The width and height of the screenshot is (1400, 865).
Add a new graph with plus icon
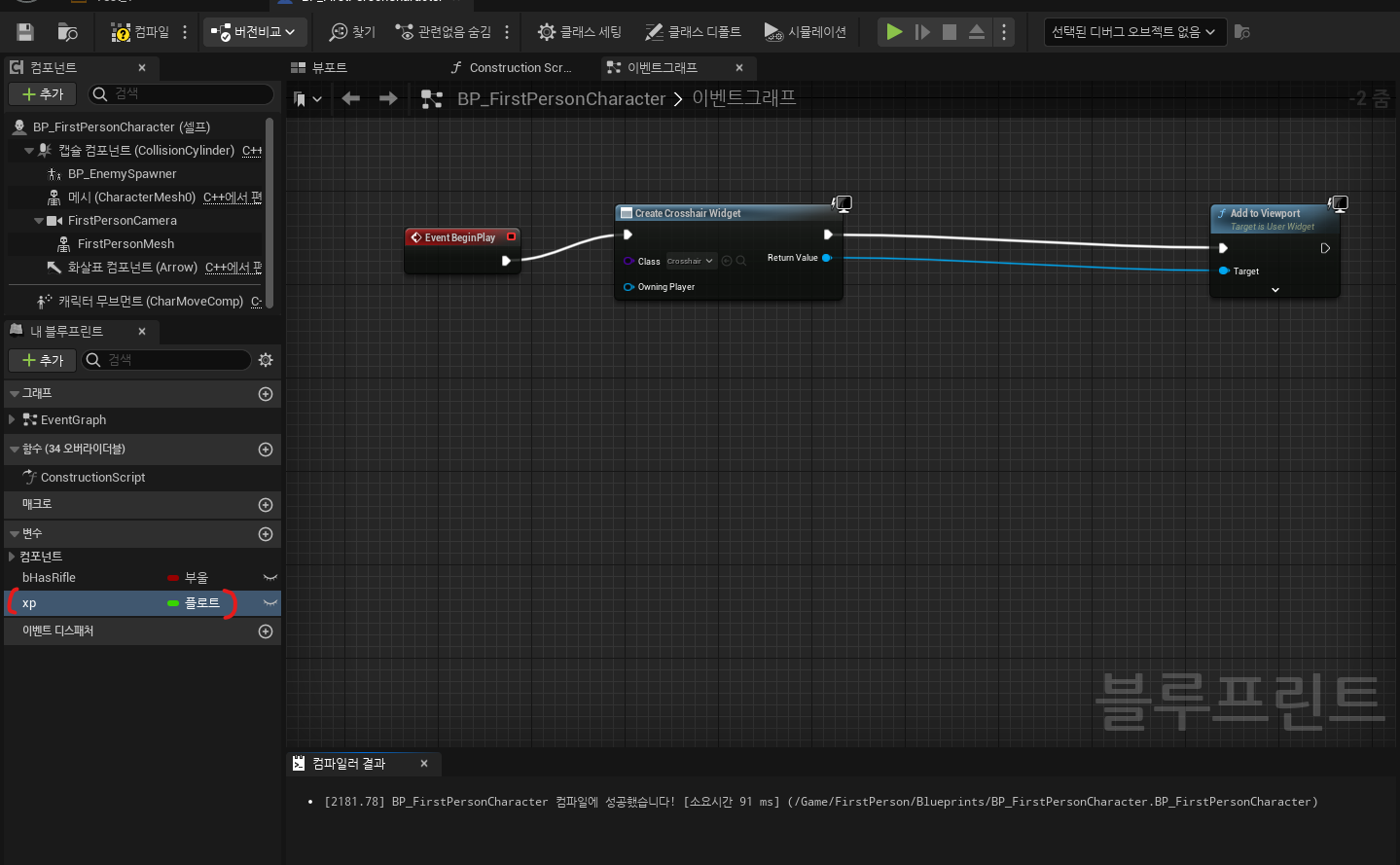click(x=266, y=394)
